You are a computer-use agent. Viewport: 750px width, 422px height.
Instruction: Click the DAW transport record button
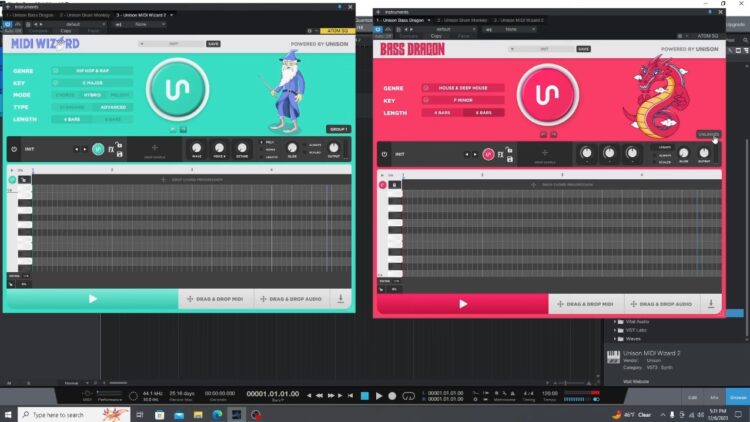pos(392,396)
